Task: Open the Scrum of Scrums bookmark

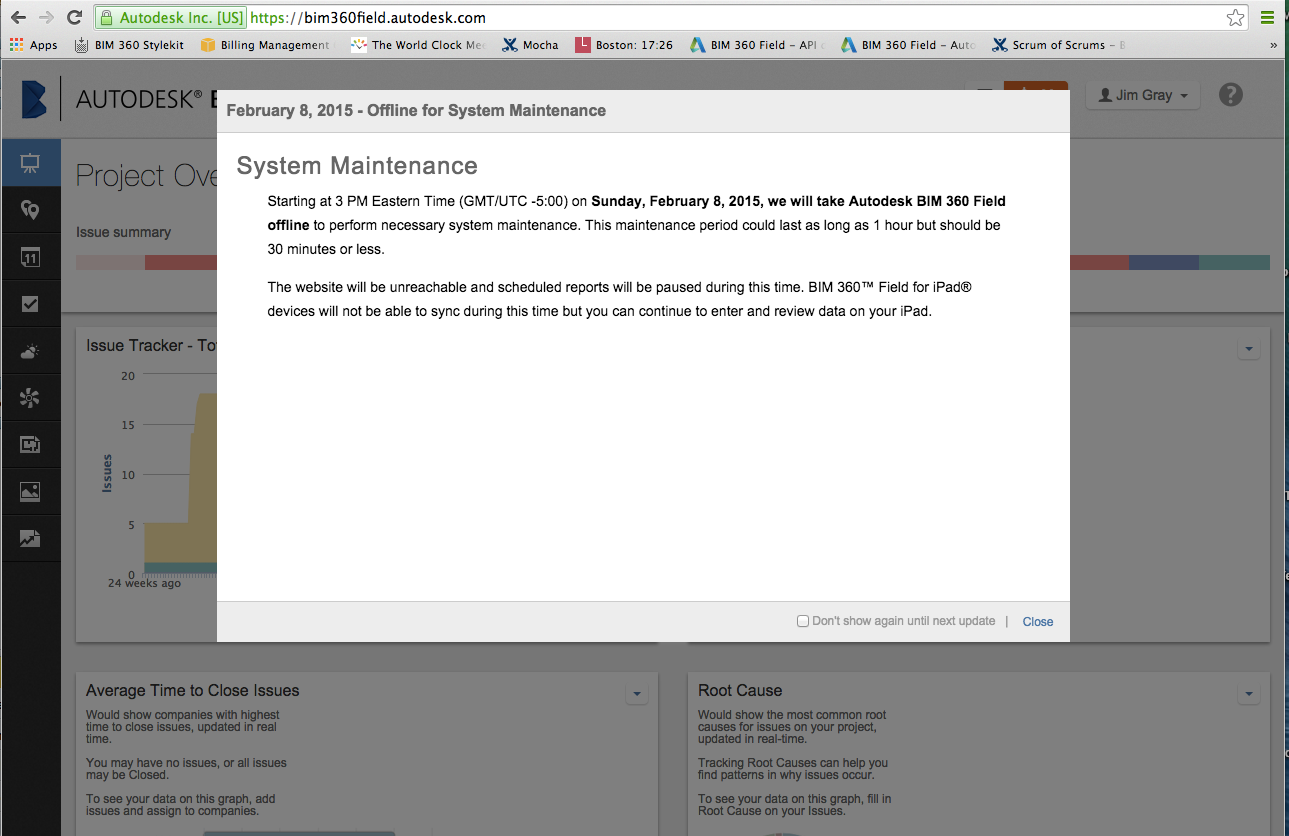Action: 1059,45
